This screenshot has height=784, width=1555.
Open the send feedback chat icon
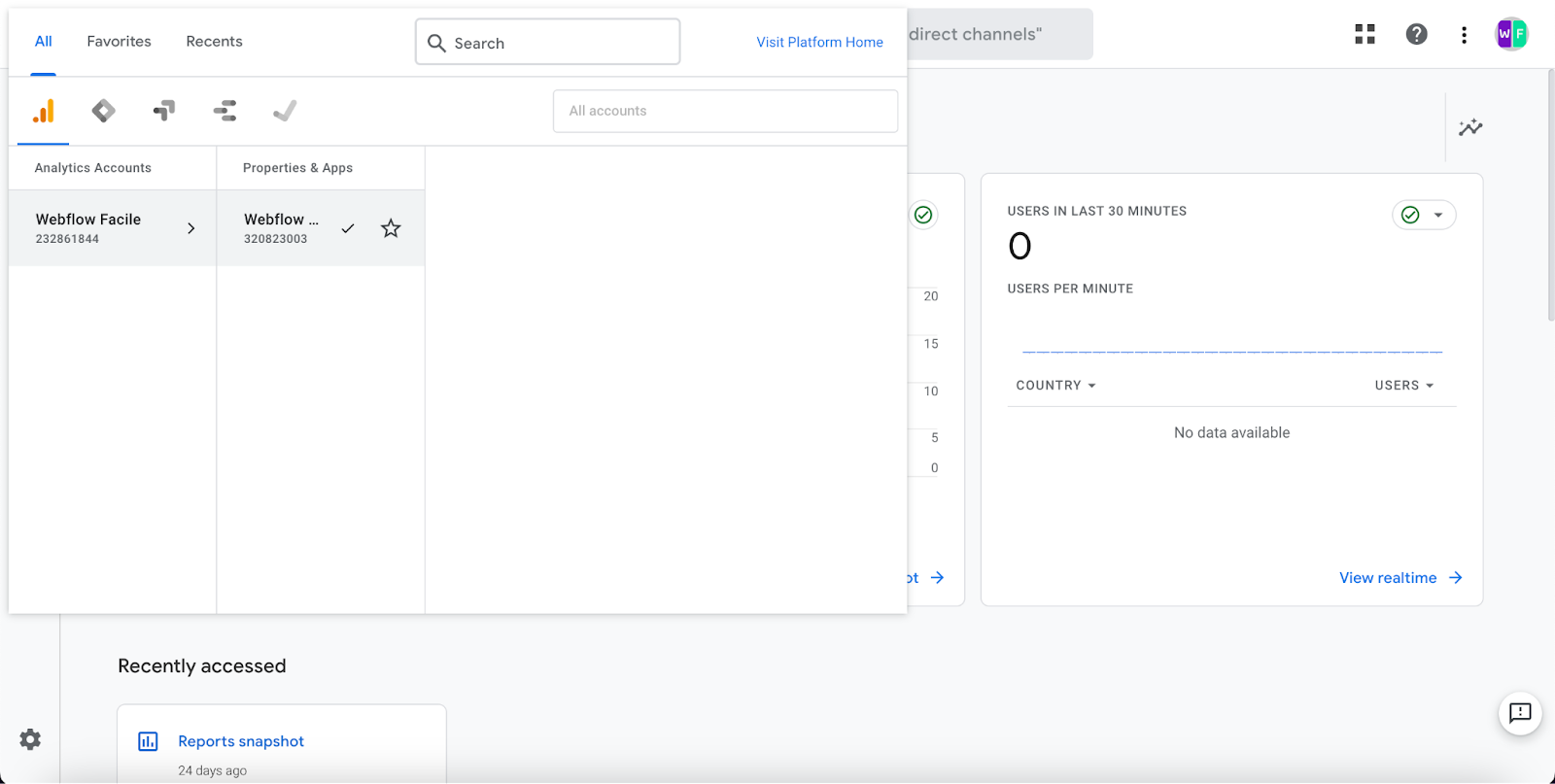coord(1520,713)
